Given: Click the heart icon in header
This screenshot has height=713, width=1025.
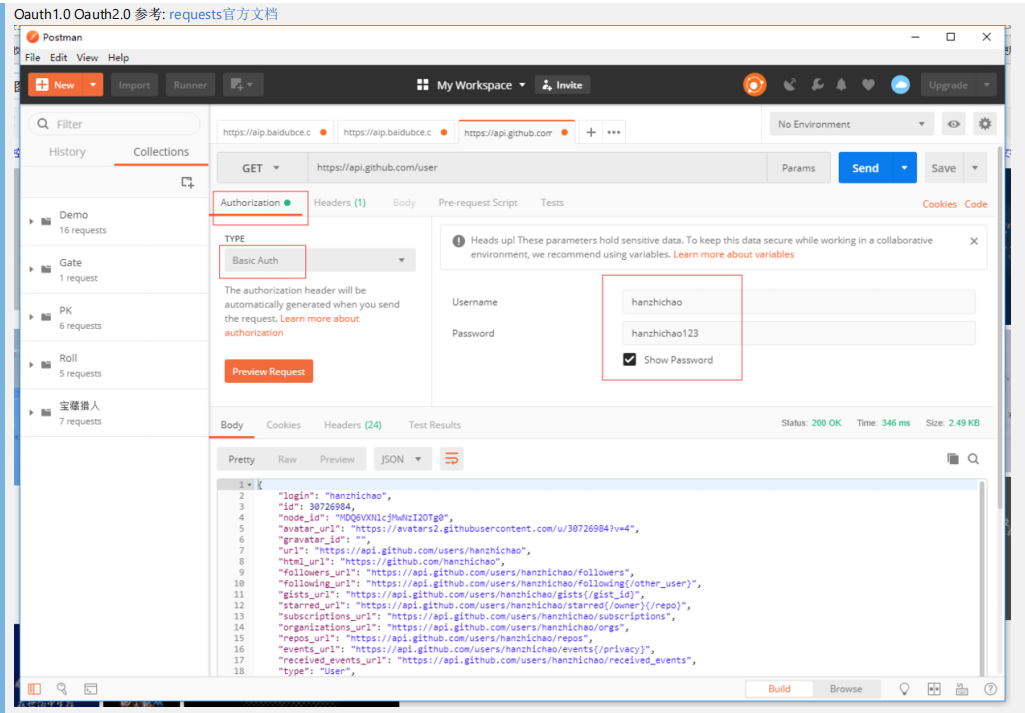Looking at the screenshot, I should [868, 85].
